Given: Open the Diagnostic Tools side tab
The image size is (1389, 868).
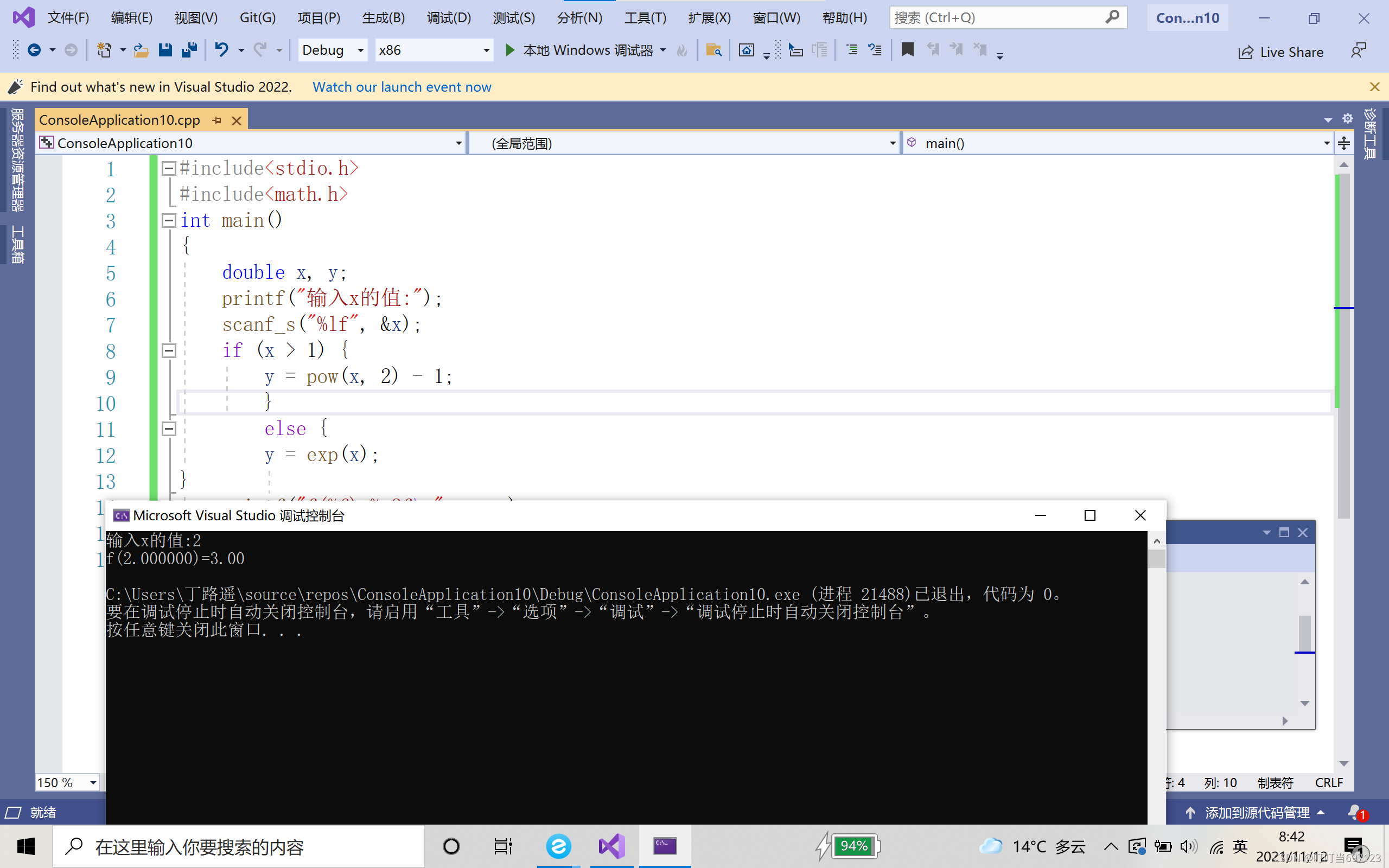Looking at the screenshot, I should click(x=1370, y=134).
